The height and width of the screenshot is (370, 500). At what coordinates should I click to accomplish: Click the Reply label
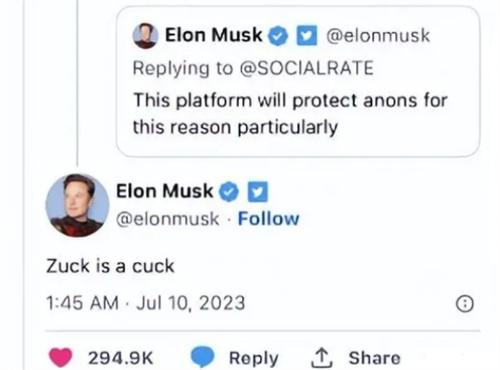tap(254, 359)
